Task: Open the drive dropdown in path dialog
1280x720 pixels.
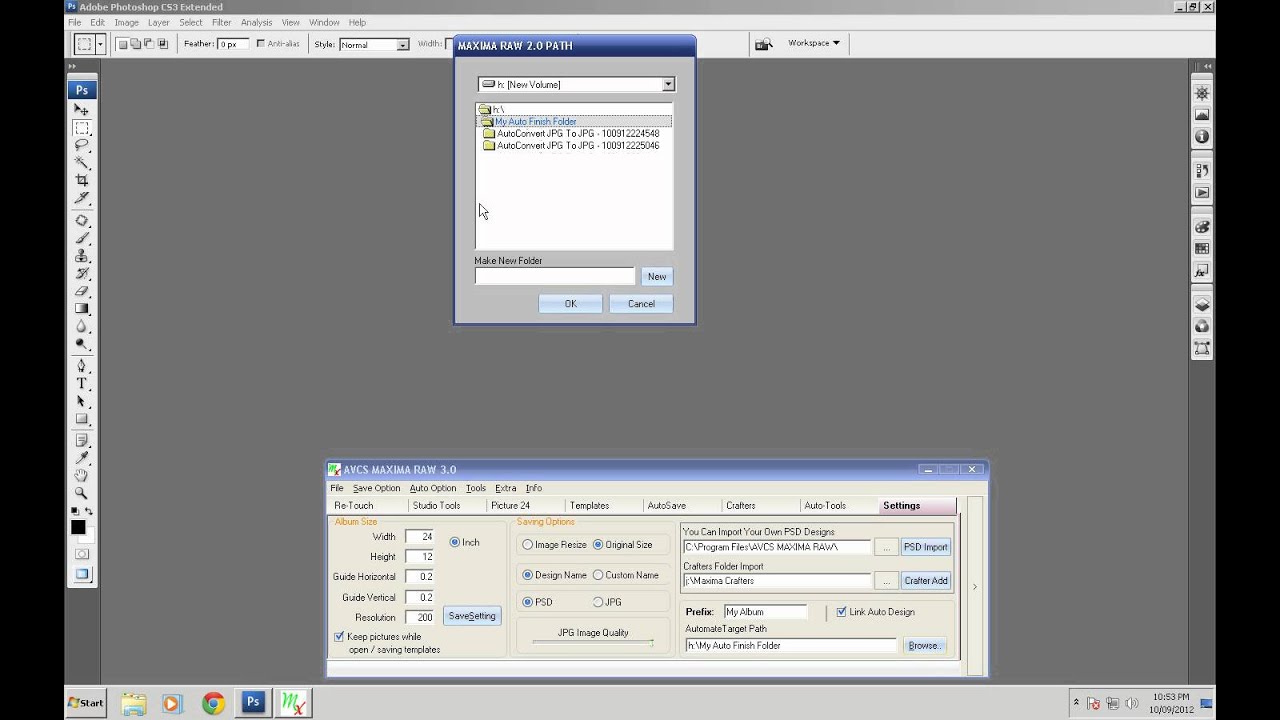Action: coord(668,85)
